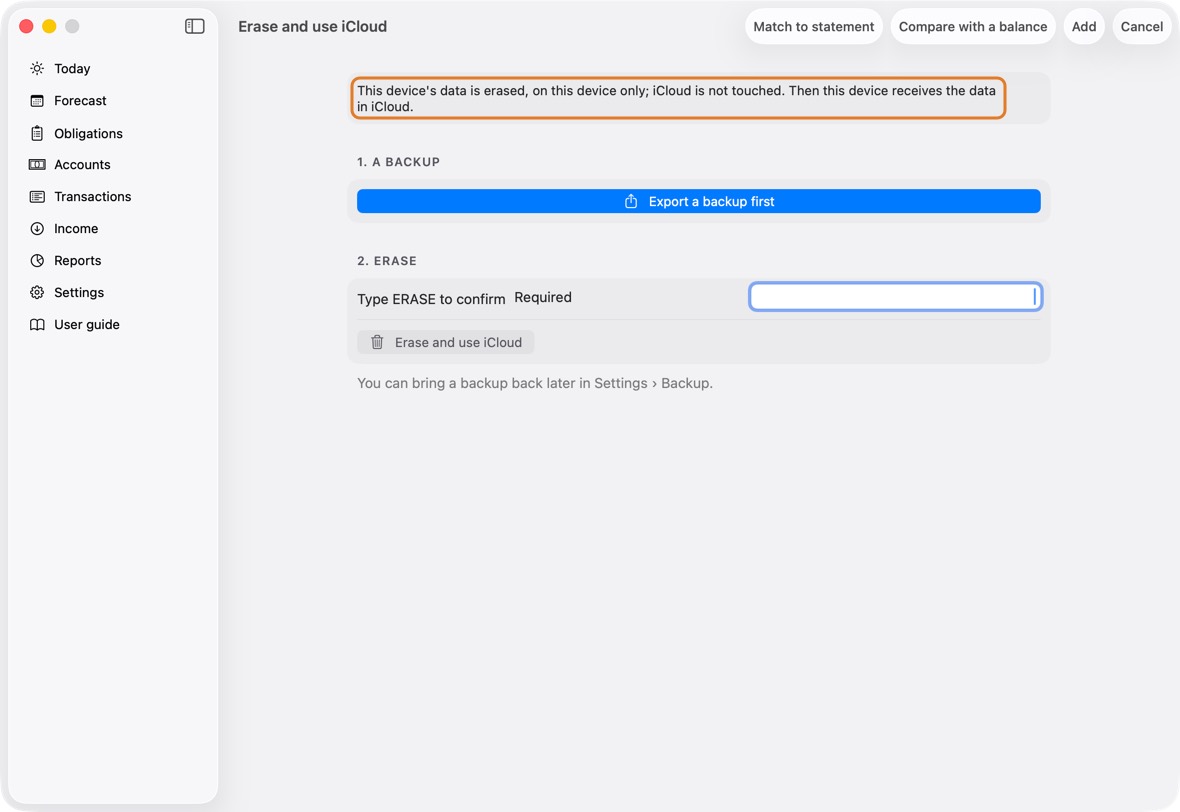Click the device data erased warning text
Screen dimensions: 1180x812
pos(677,99)
